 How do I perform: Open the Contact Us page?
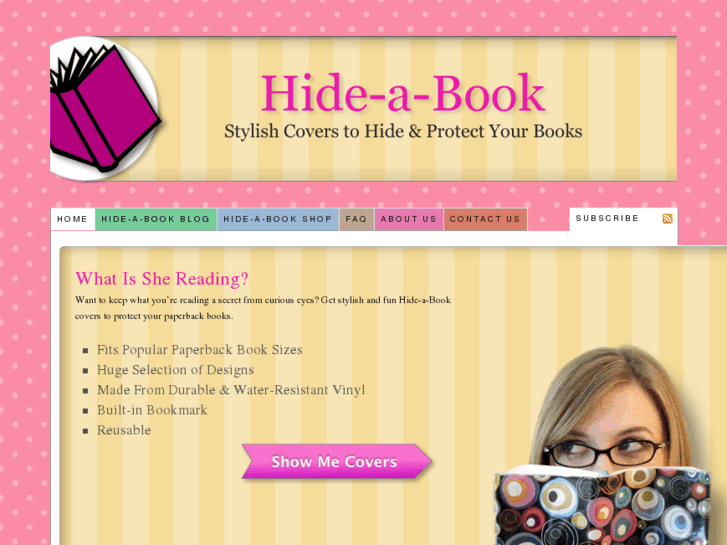point(485,219)
